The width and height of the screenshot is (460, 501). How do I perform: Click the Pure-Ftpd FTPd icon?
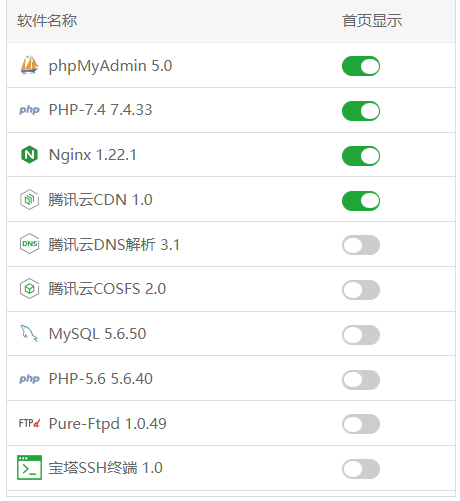pos(29,423)
